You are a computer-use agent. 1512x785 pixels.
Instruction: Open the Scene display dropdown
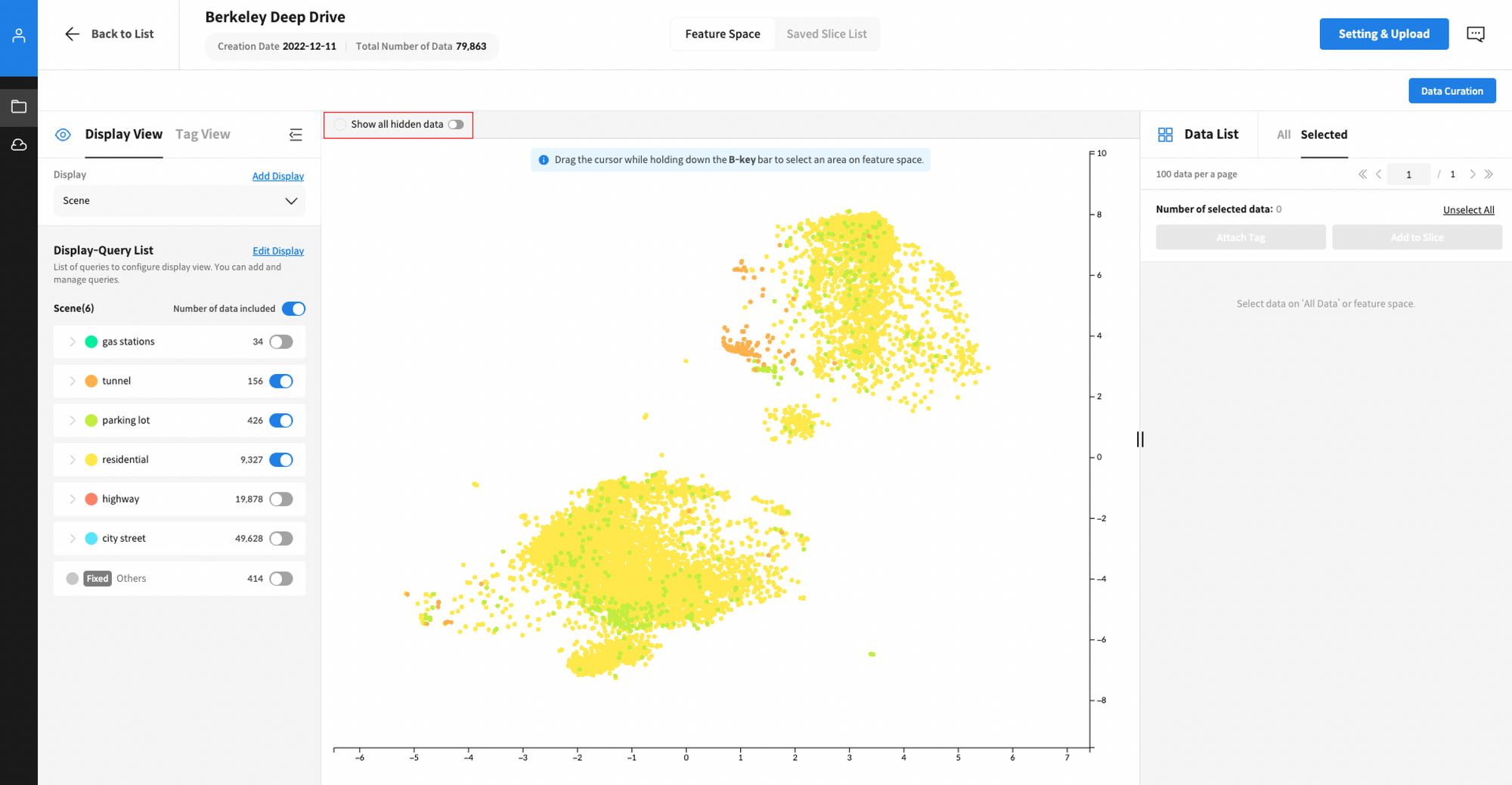click(179, 201)
